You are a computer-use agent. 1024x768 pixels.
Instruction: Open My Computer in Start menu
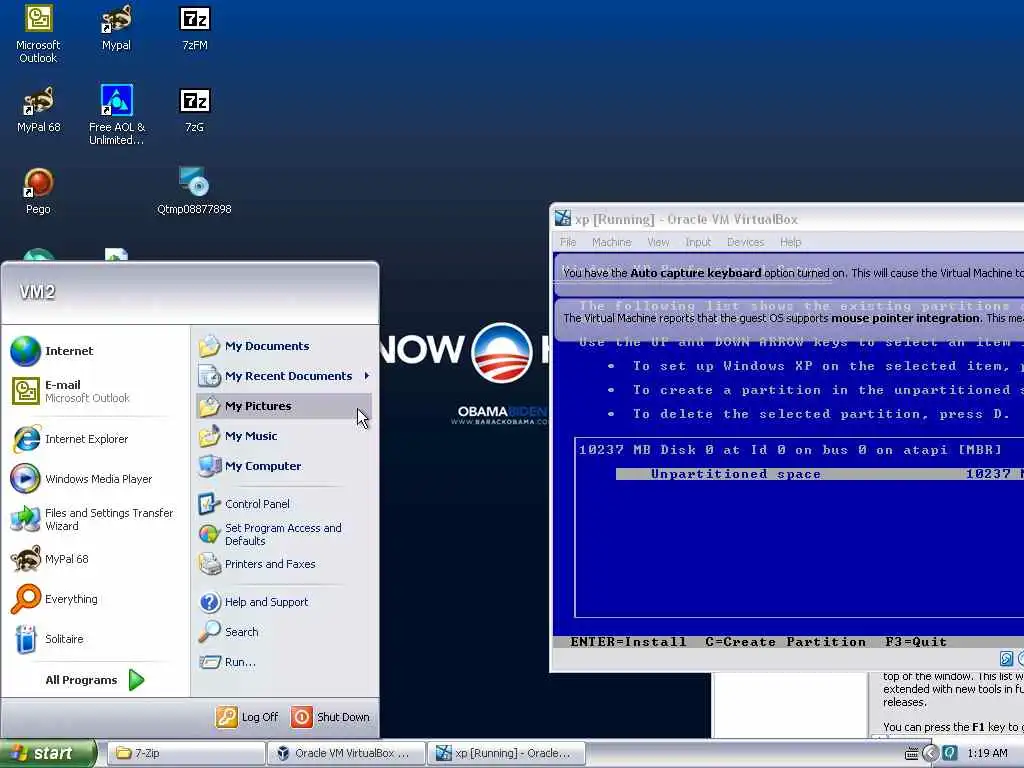pyautogui.click(x=283, y=466)
